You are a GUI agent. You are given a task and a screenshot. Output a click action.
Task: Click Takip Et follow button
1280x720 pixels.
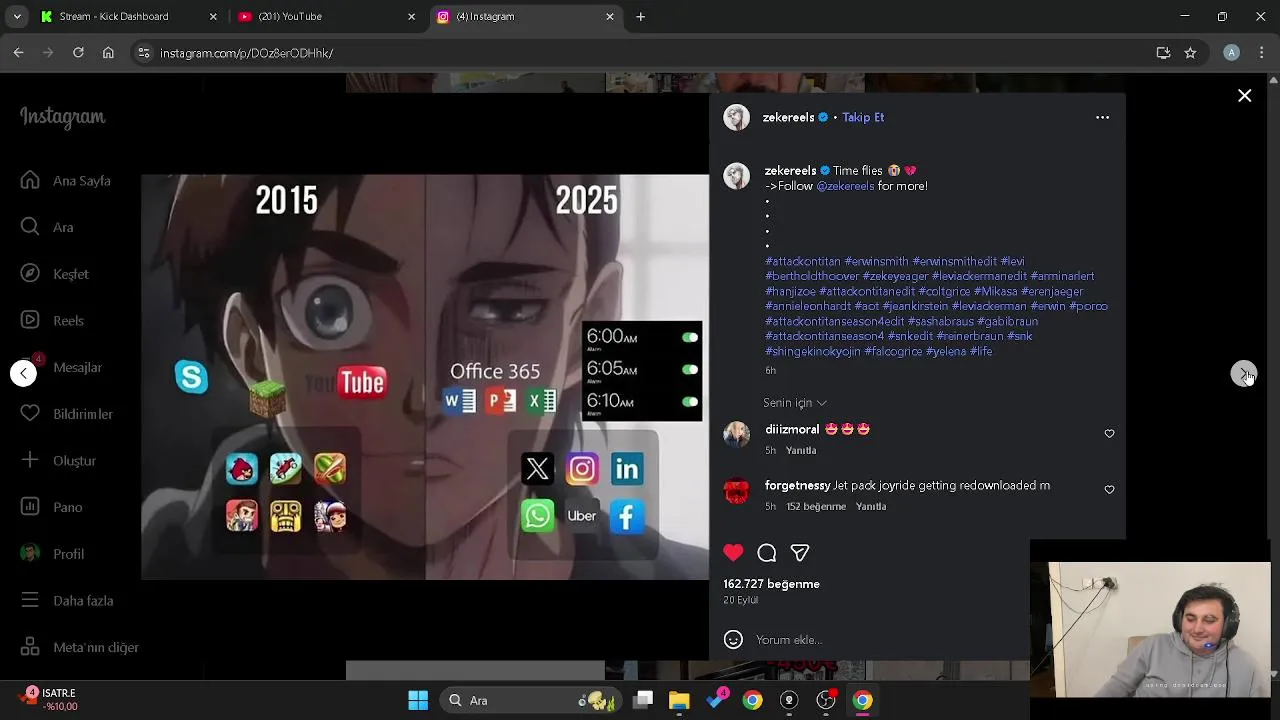(x=863, y=117)
